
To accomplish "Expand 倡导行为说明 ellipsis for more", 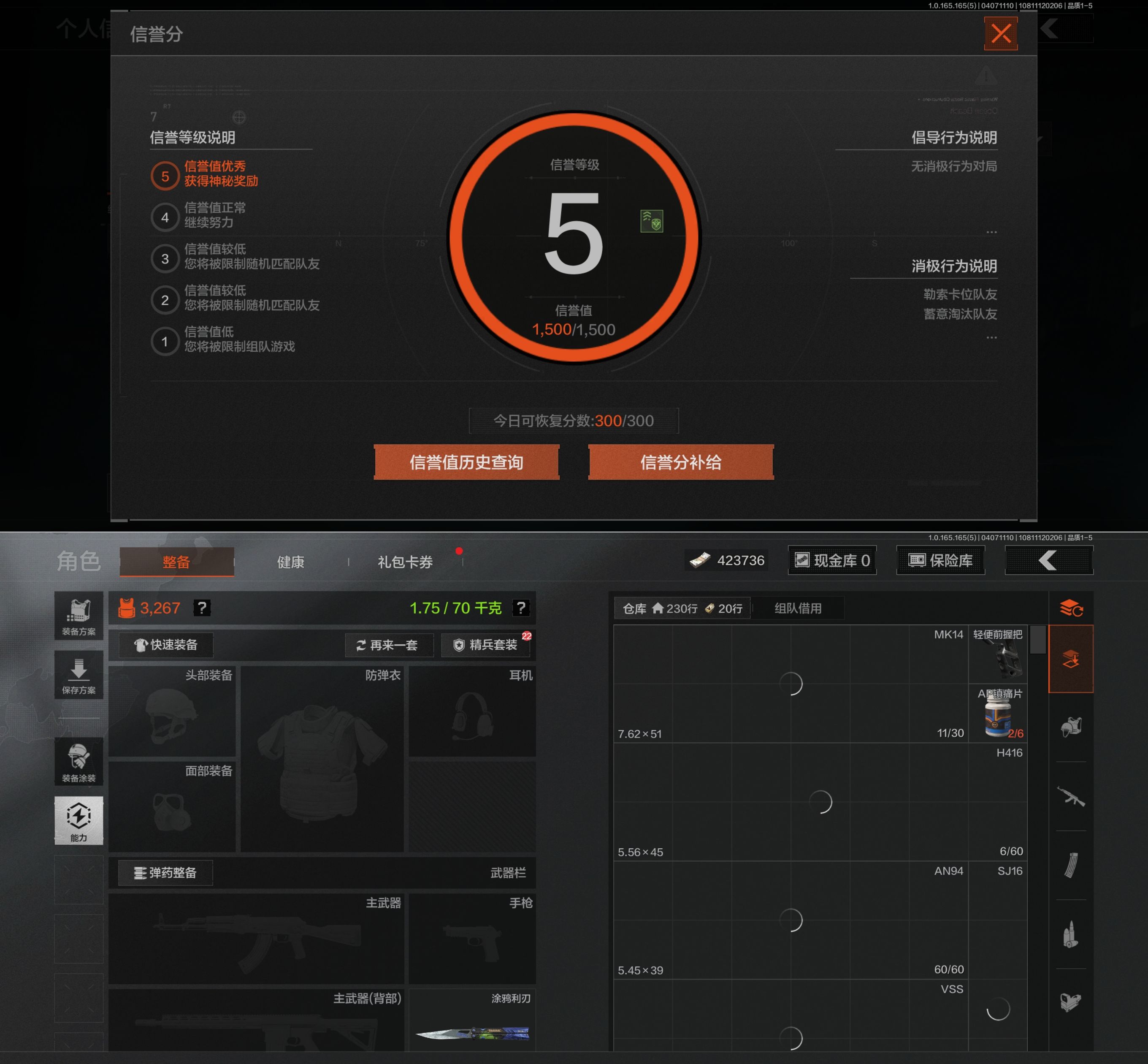I will (991, 232).
